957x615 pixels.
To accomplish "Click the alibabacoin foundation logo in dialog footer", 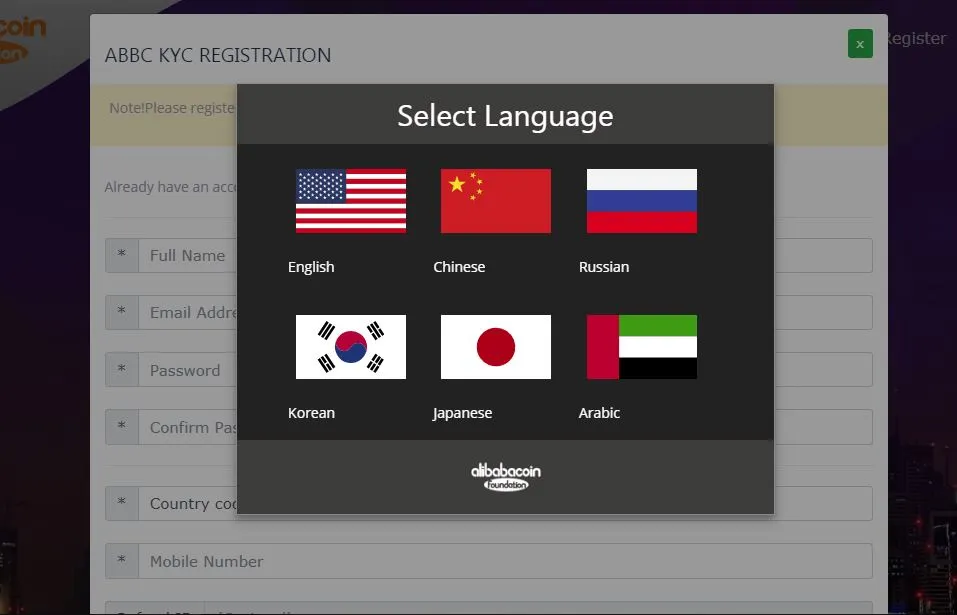I will pos(505,477).
